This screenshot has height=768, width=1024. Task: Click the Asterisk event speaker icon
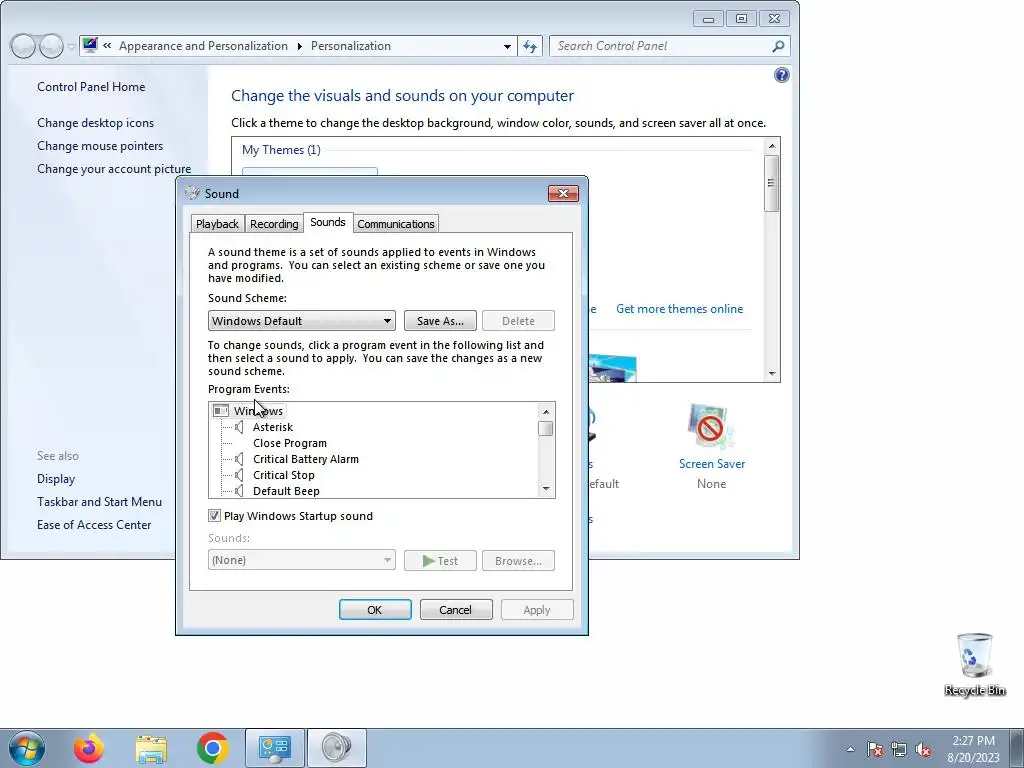240,427
